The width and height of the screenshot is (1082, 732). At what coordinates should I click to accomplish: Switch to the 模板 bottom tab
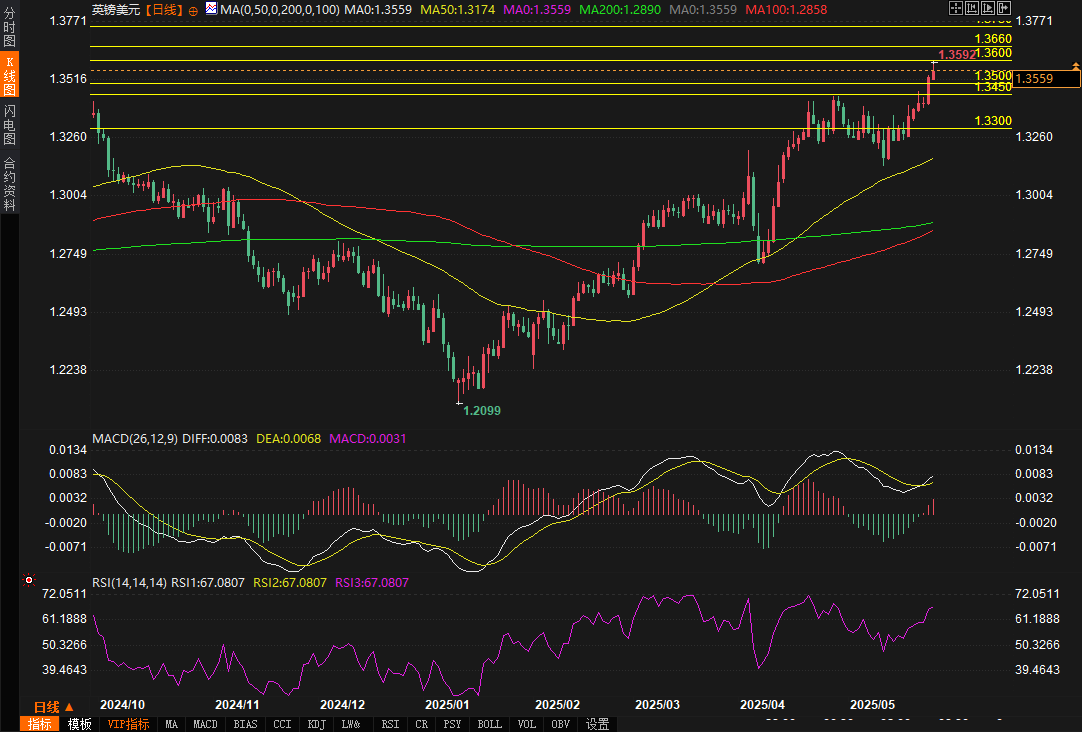click(x=79, y=724)
